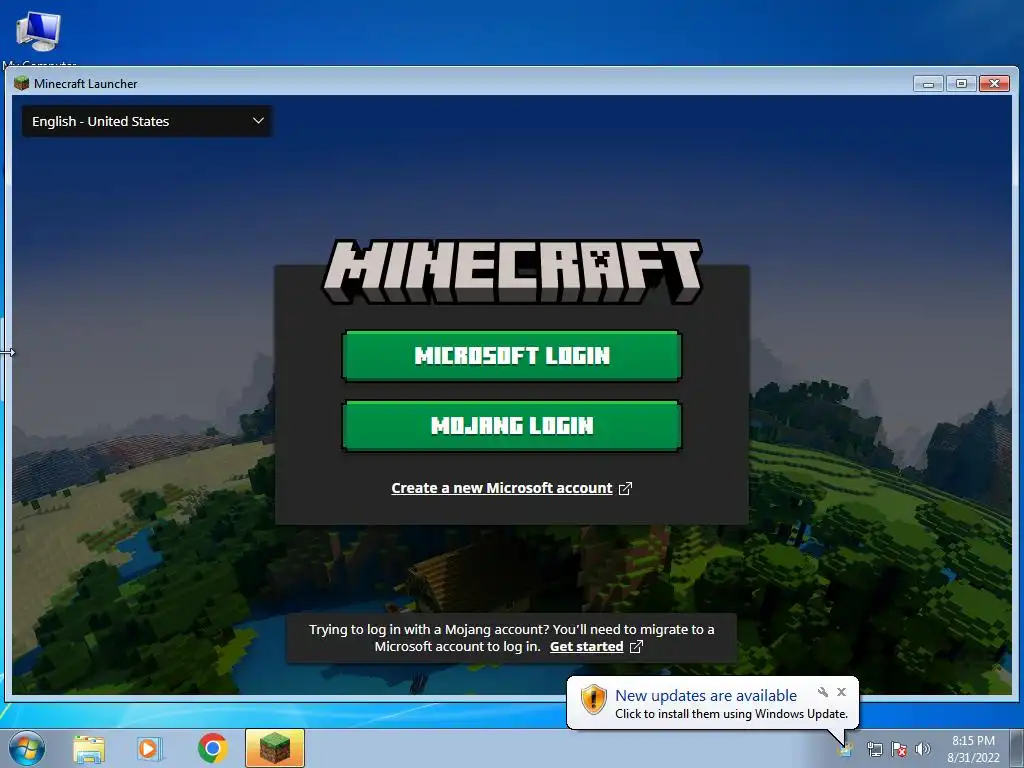The width and height of the screenshot is (1024, 768).
Task: Open Windows Explorer from the taskbar
Action: 89,749
